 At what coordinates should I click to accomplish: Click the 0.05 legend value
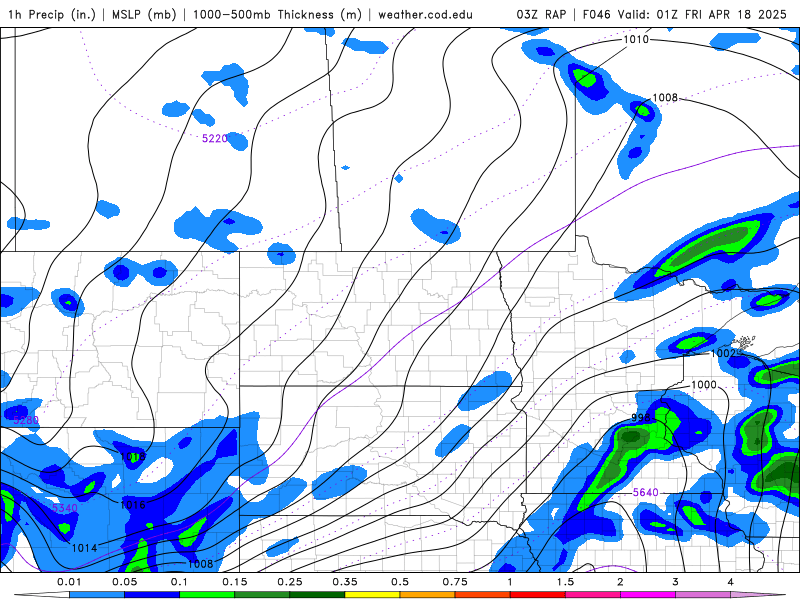click(x=124, y=582)
